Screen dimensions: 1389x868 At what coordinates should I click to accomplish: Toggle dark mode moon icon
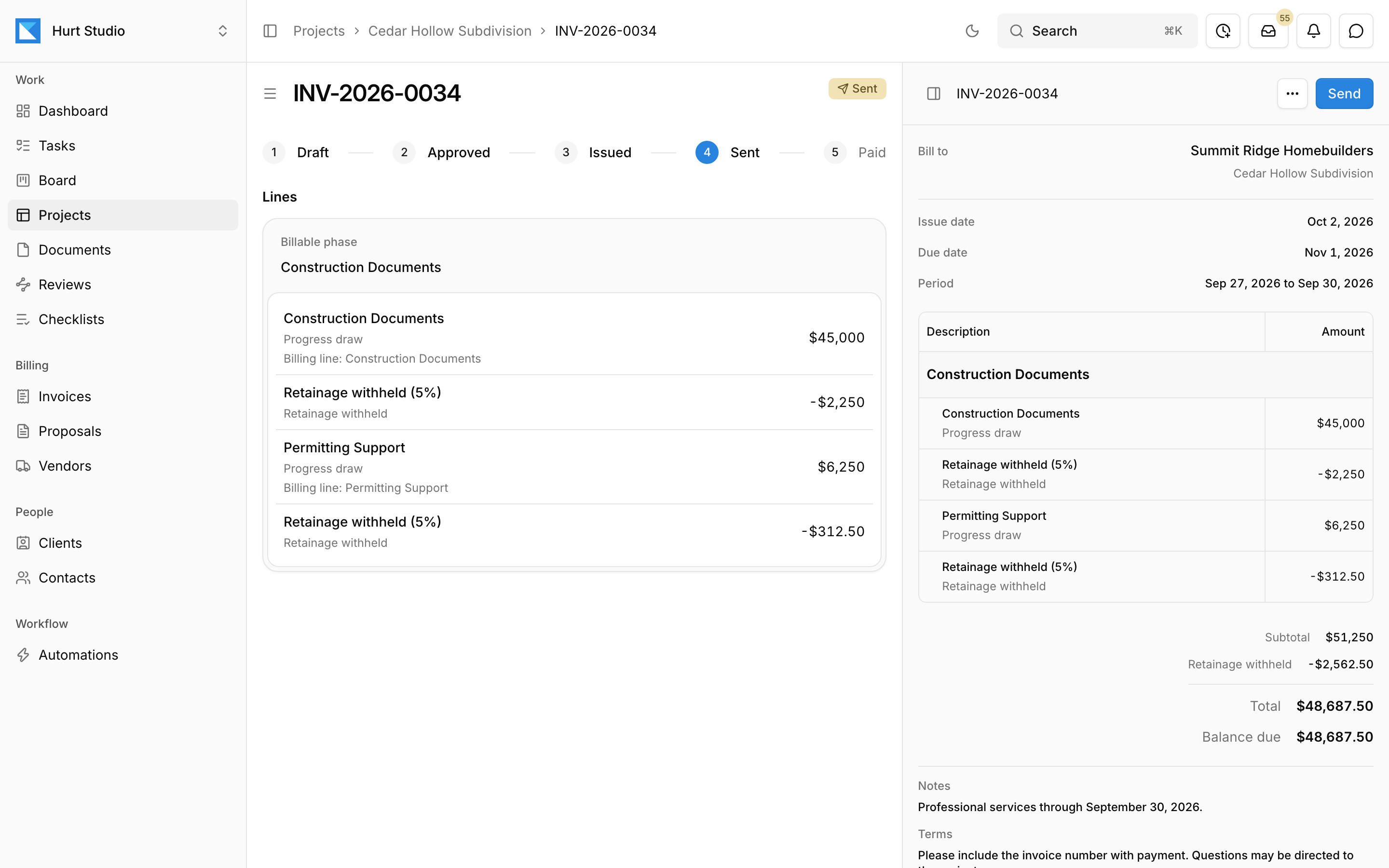(972, 31)
